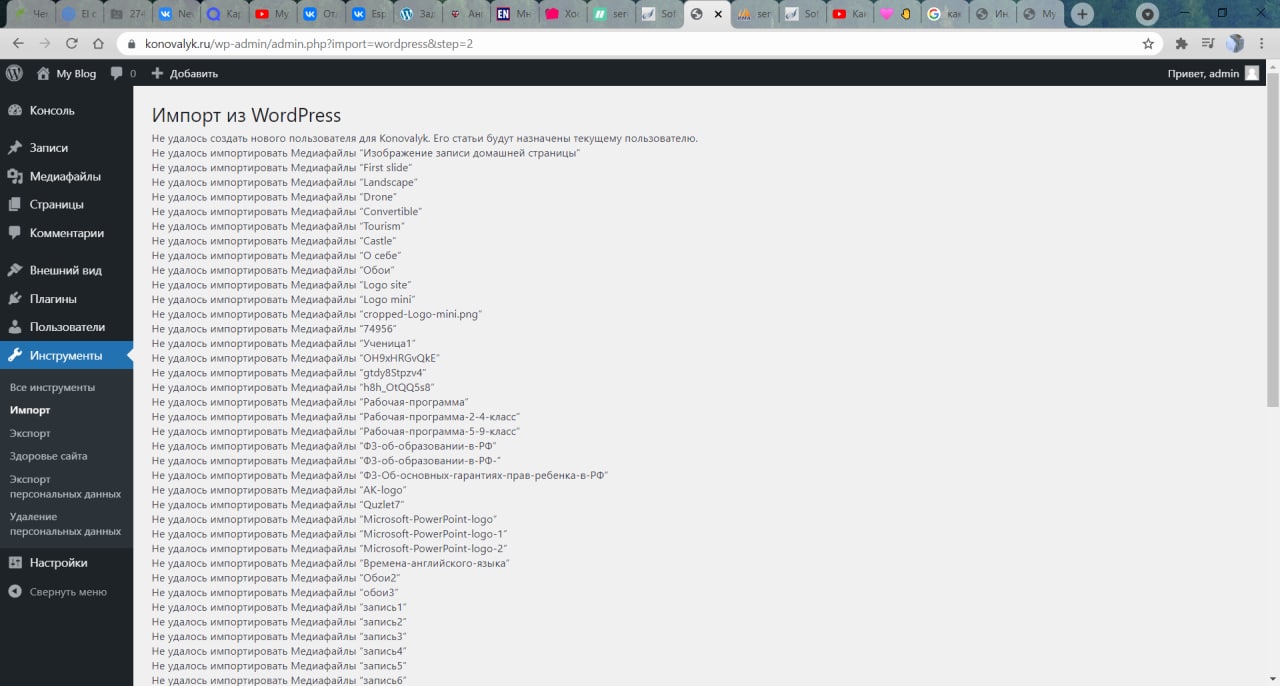Image resolution: width=1280 pixels, height=686 pixels.
Task: Switch to the WordPress 'Зад' tab
Action: (417, 14)
